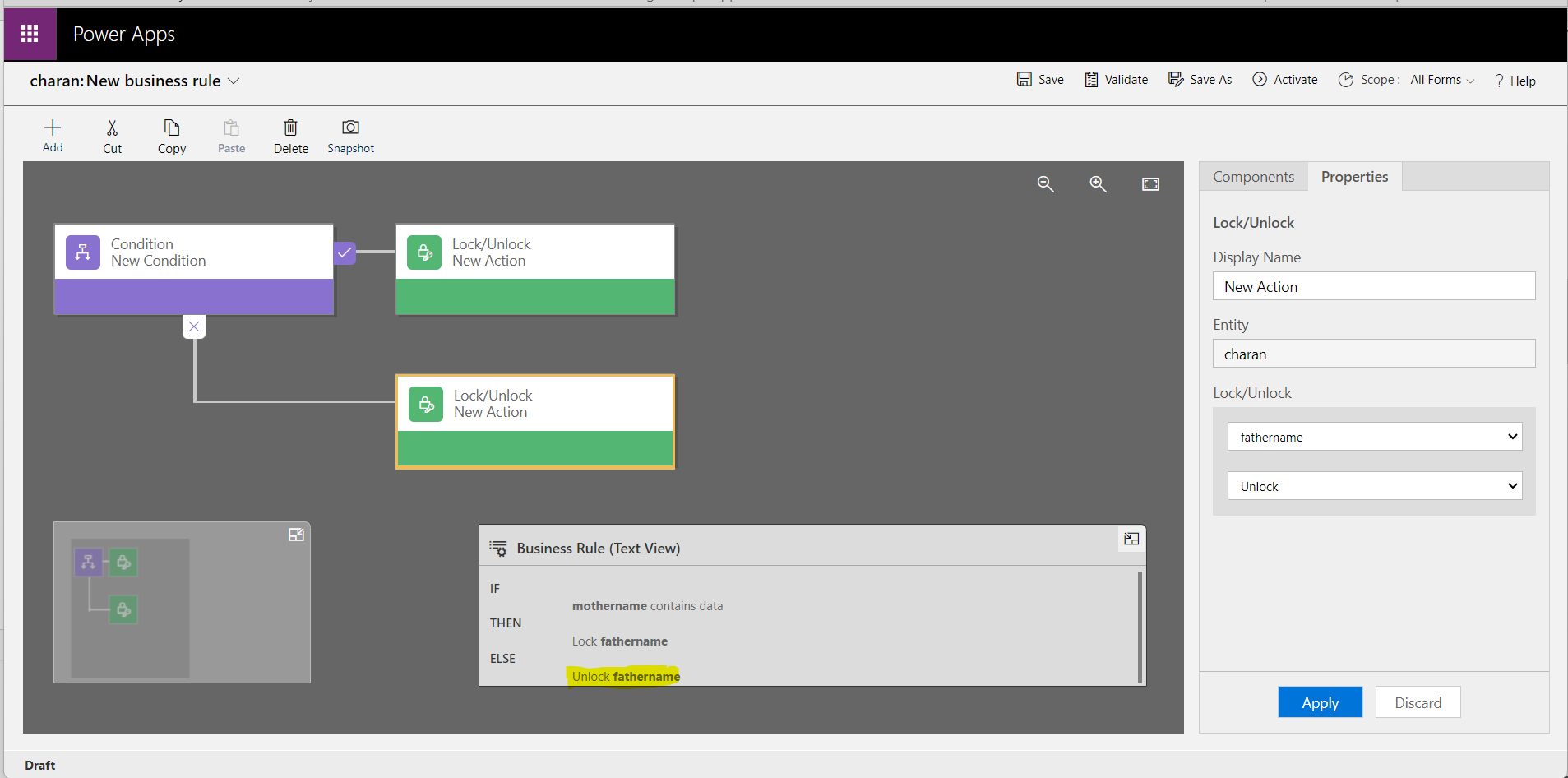Open the Scope All Forms dropdown

click(1443, 80)
